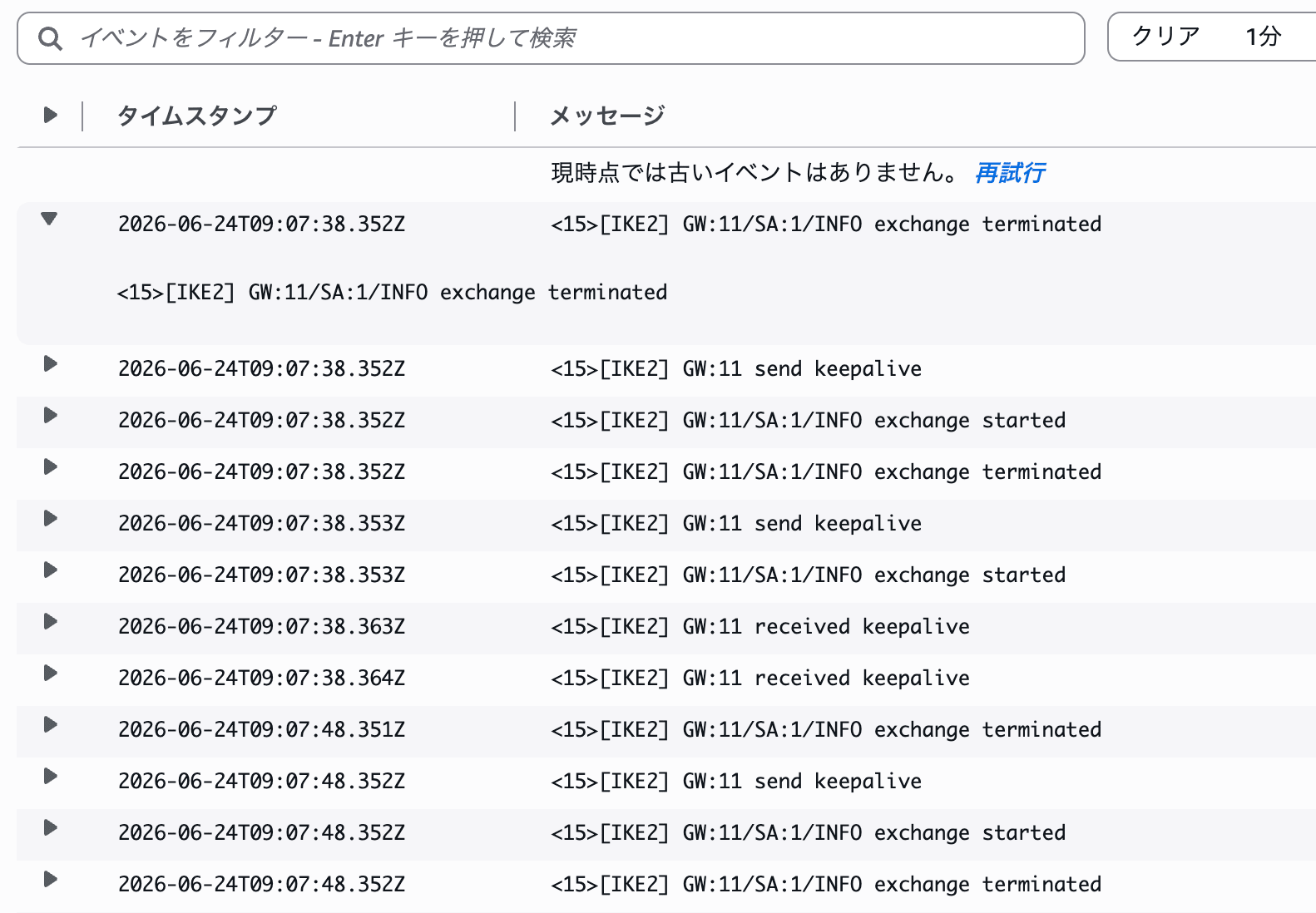Expand the 09:07:48.352Z exchange terminated row
The width and height of the screenshot is (1316, 913).
pyautogui.click(x=50, y=879)
